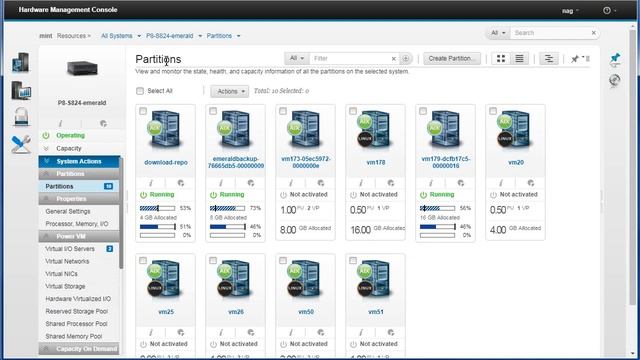The width and height of the screenshot is (640, 360).
Task: Show info for vm178 partition
Action: [361, 183]
